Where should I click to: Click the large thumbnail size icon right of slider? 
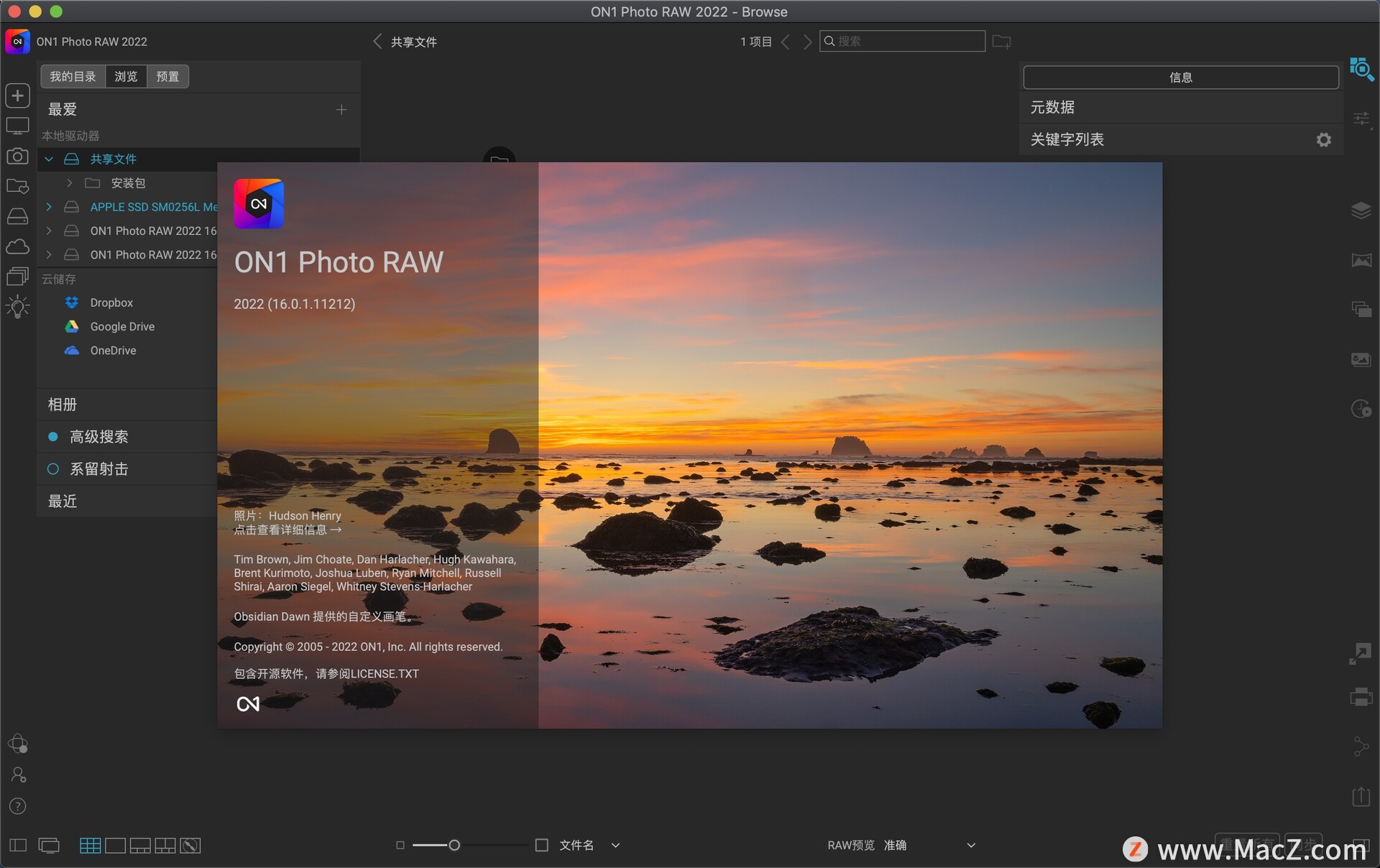[x=542, y=845]
